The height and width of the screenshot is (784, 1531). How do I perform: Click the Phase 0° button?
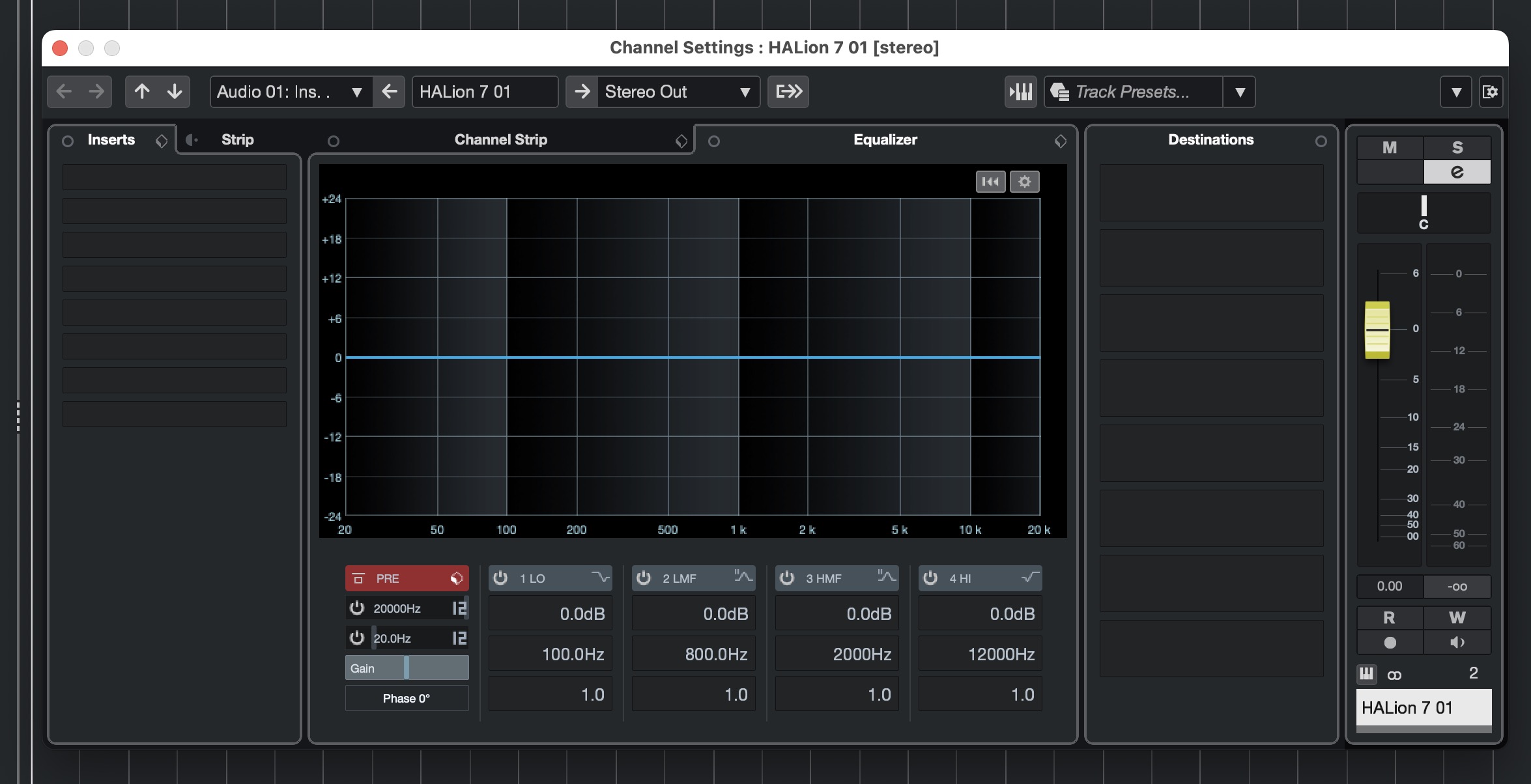coord(407,698)
